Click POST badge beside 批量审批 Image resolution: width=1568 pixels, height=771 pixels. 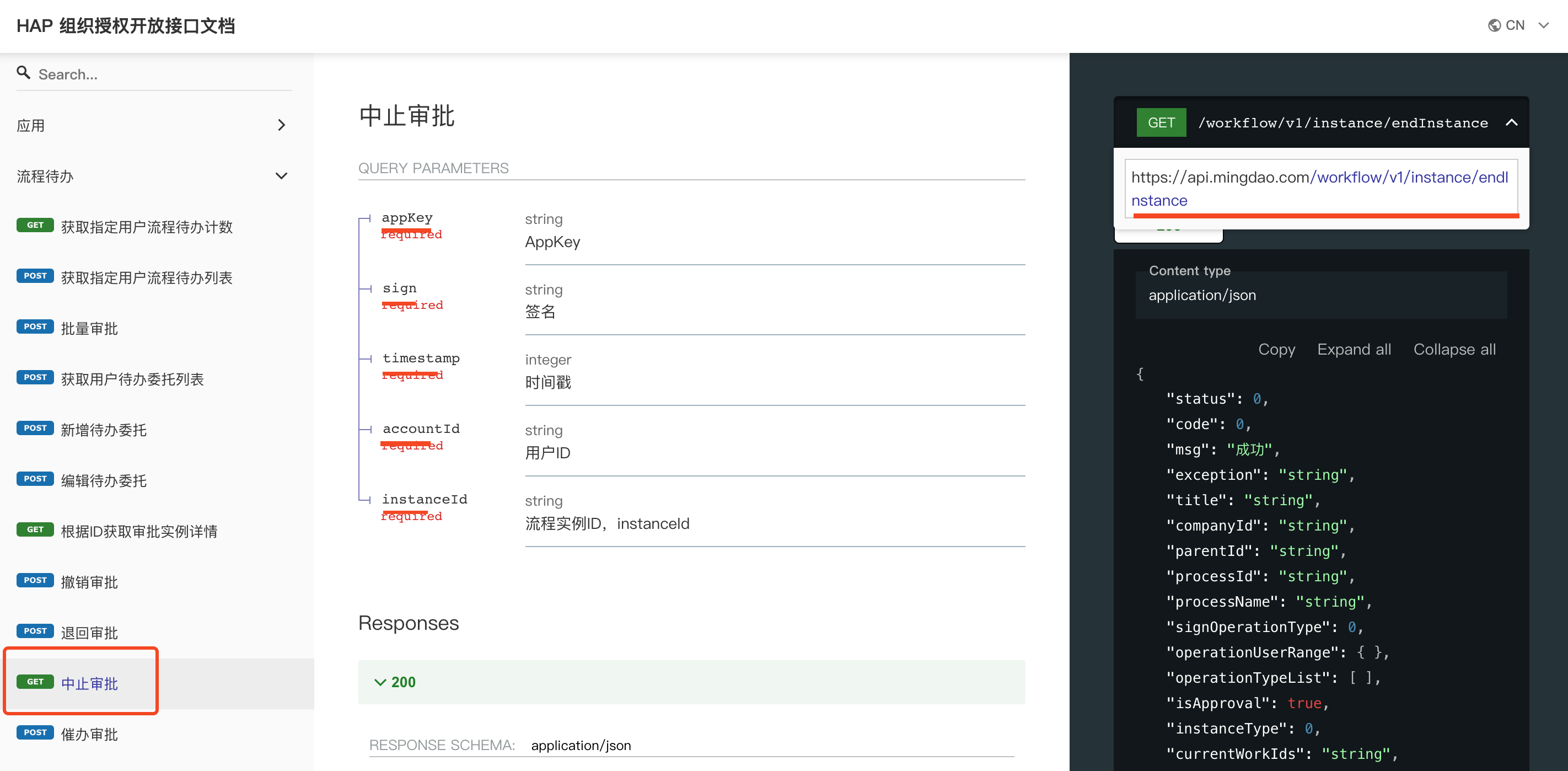35,327
